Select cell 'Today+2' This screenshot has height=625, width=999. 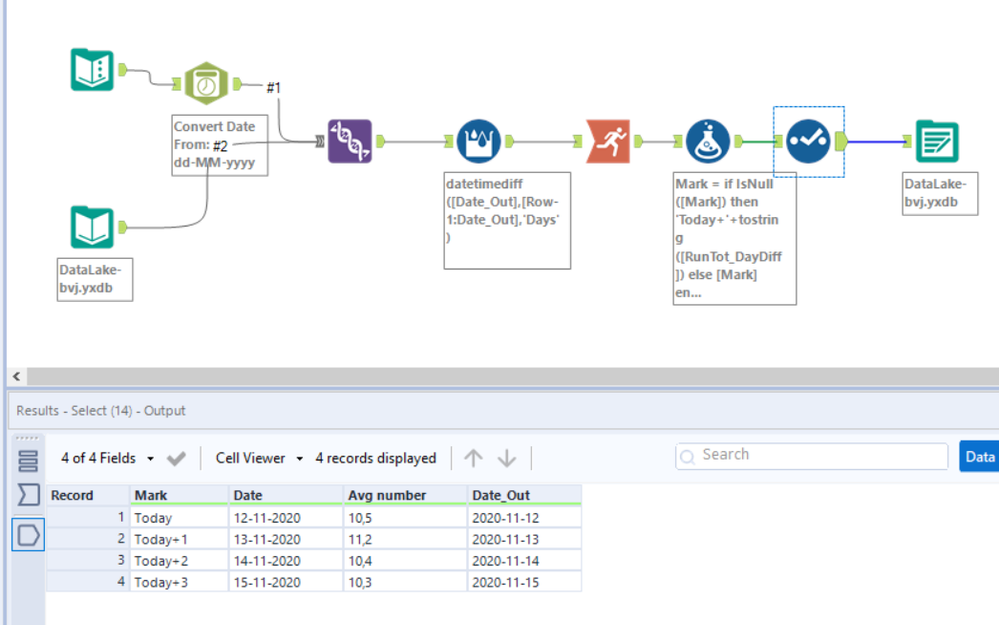[179, 561]
